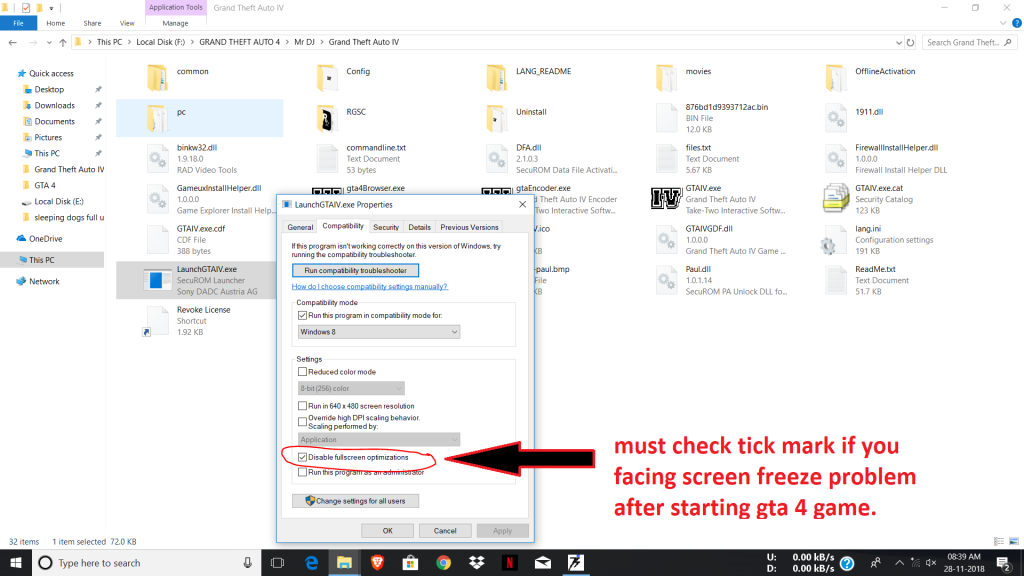The height and width of the screenshot is (576, 1024).
Task: Open the common folder icon
Action: pos(157,78)
